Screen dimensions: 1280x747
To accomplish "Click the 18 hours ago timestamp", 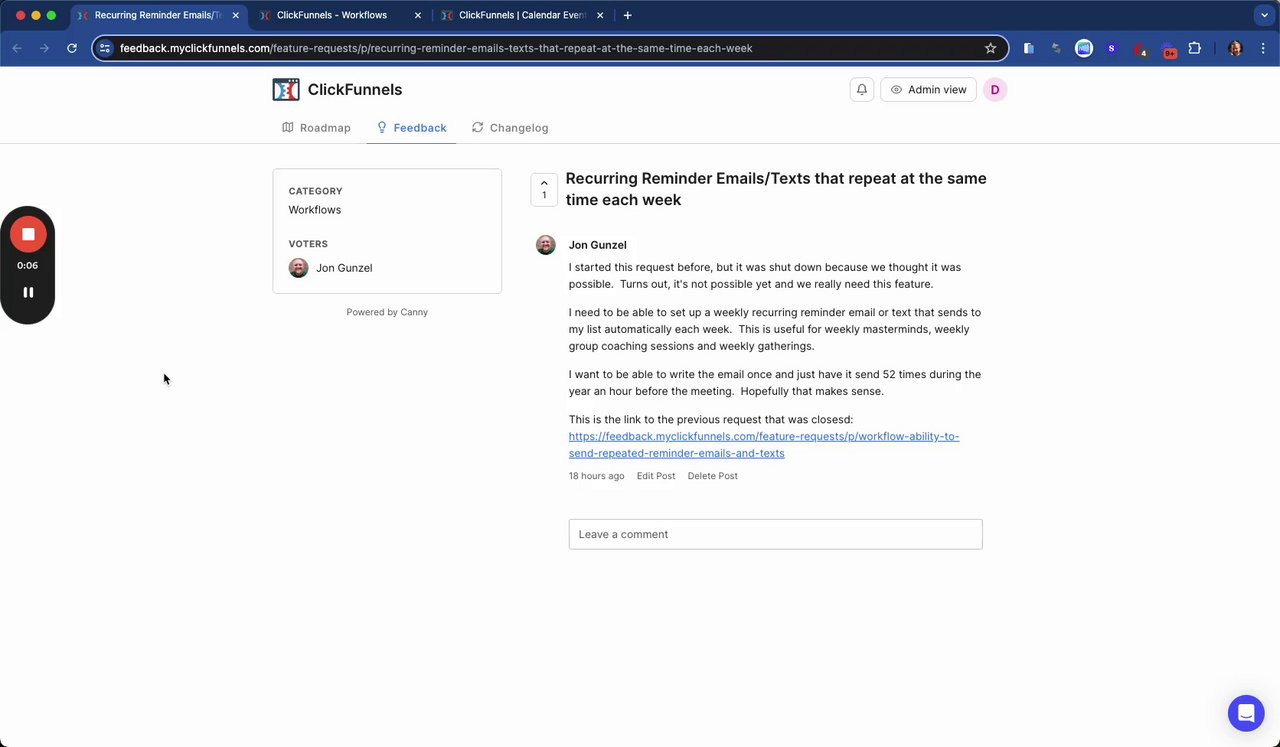I will 597,476.
